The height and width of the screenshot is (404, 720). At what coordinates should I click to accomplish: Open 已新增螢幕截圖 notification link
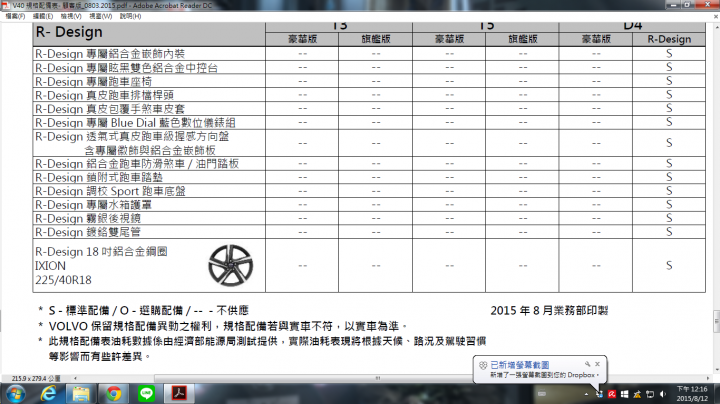pos(519,365)
